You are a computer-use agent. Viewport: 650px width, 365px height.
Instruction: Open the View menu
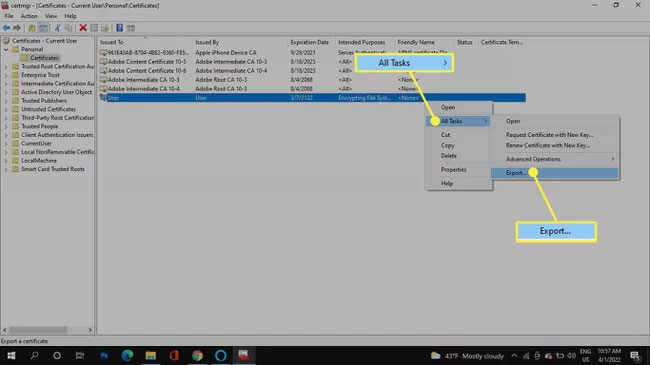point(51,16)
